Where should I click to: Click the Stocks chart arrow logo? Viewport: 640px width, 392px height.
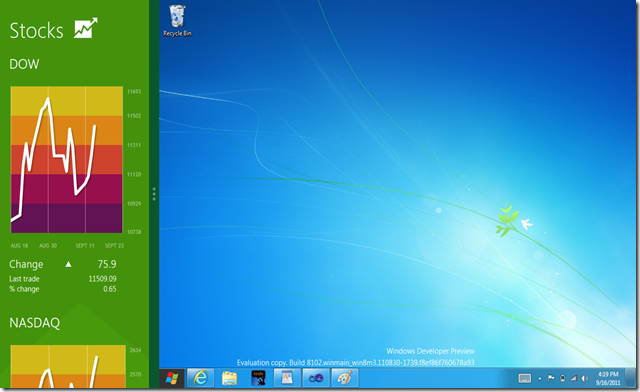coord(85,28)
